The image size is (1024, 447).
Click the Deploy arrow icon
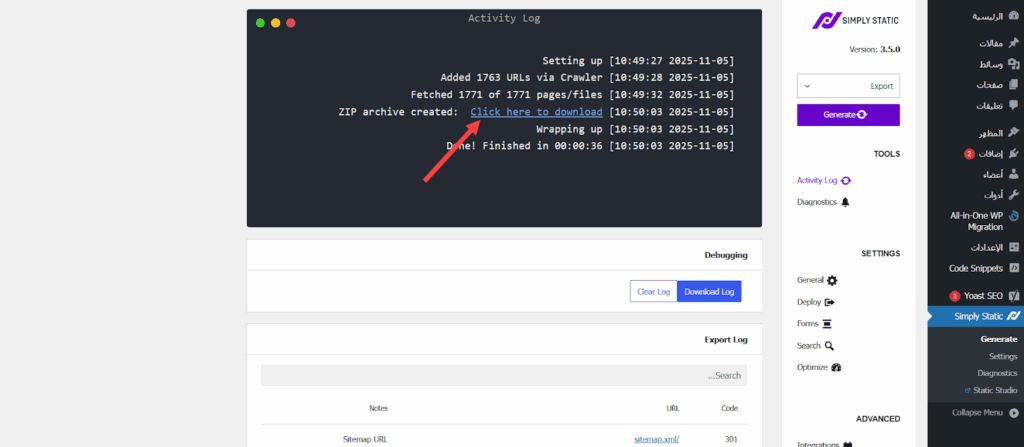click(x=829, y=302)
